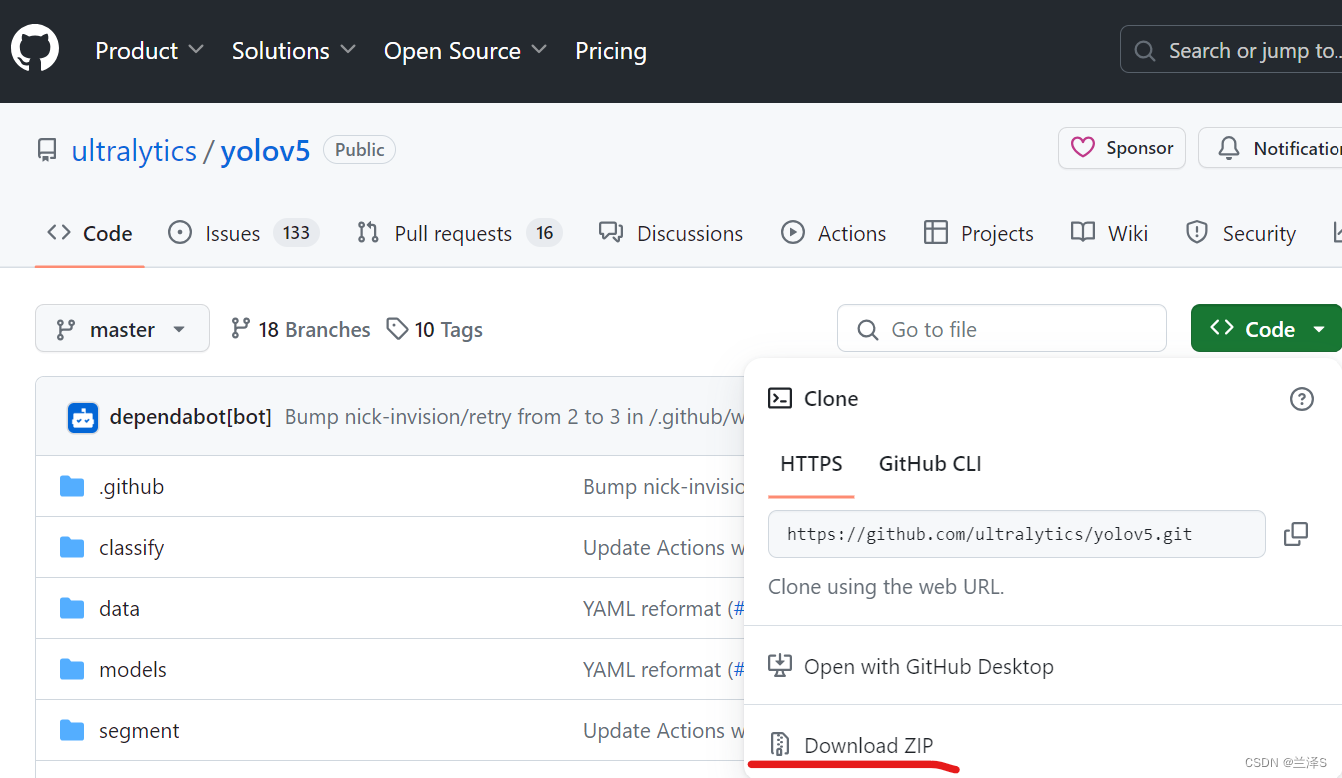Open the models folder
The image size is (1342, 778).
coord(133,670)
